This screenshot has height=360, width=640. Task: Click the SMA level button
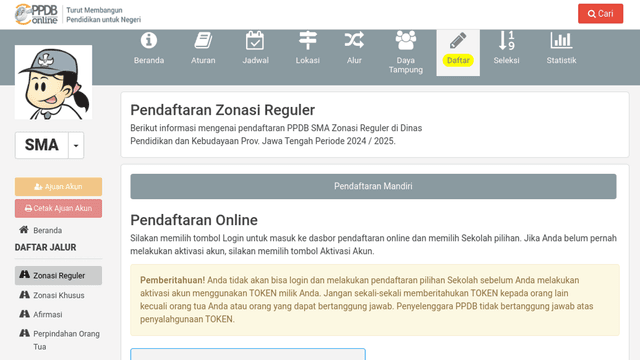[x=42, y=145]
